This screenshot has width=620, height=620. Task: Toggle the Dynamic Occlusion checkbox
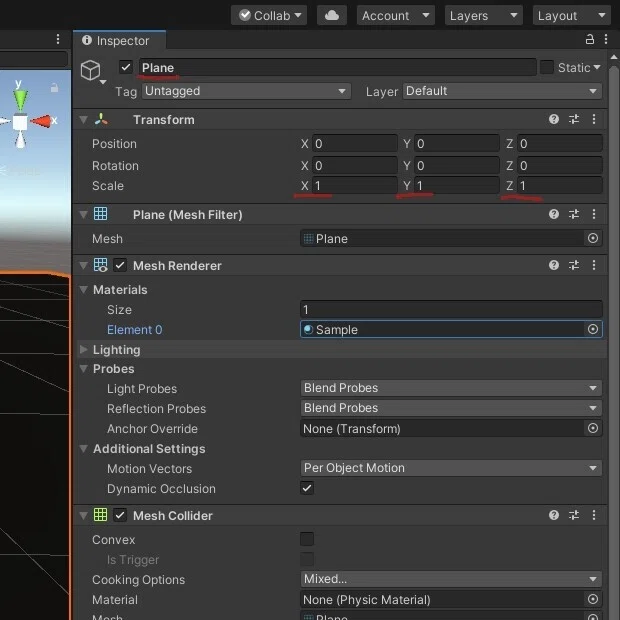coord(307,488)
